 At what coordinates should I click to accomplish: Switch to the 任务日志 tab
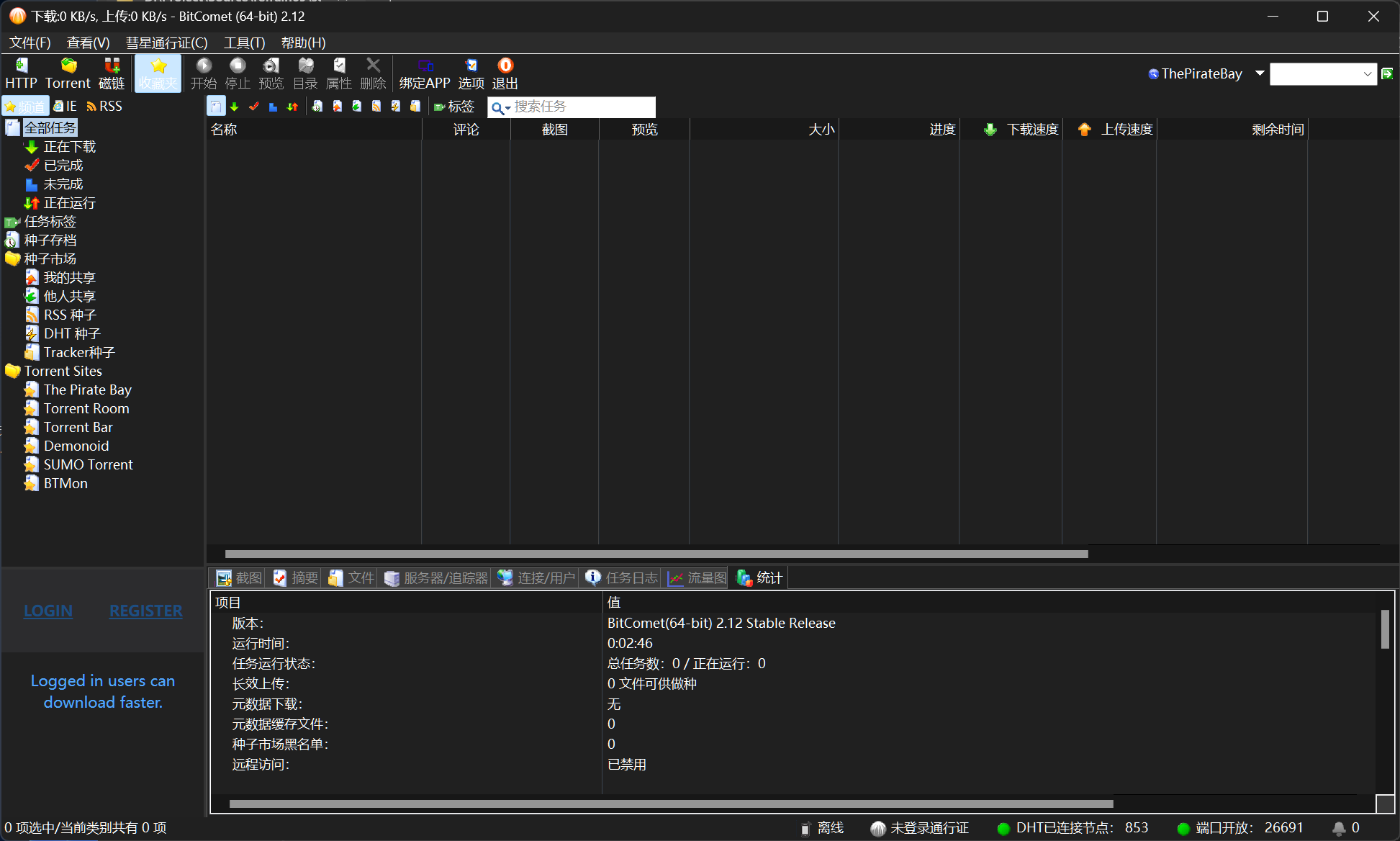click(622, 578)
